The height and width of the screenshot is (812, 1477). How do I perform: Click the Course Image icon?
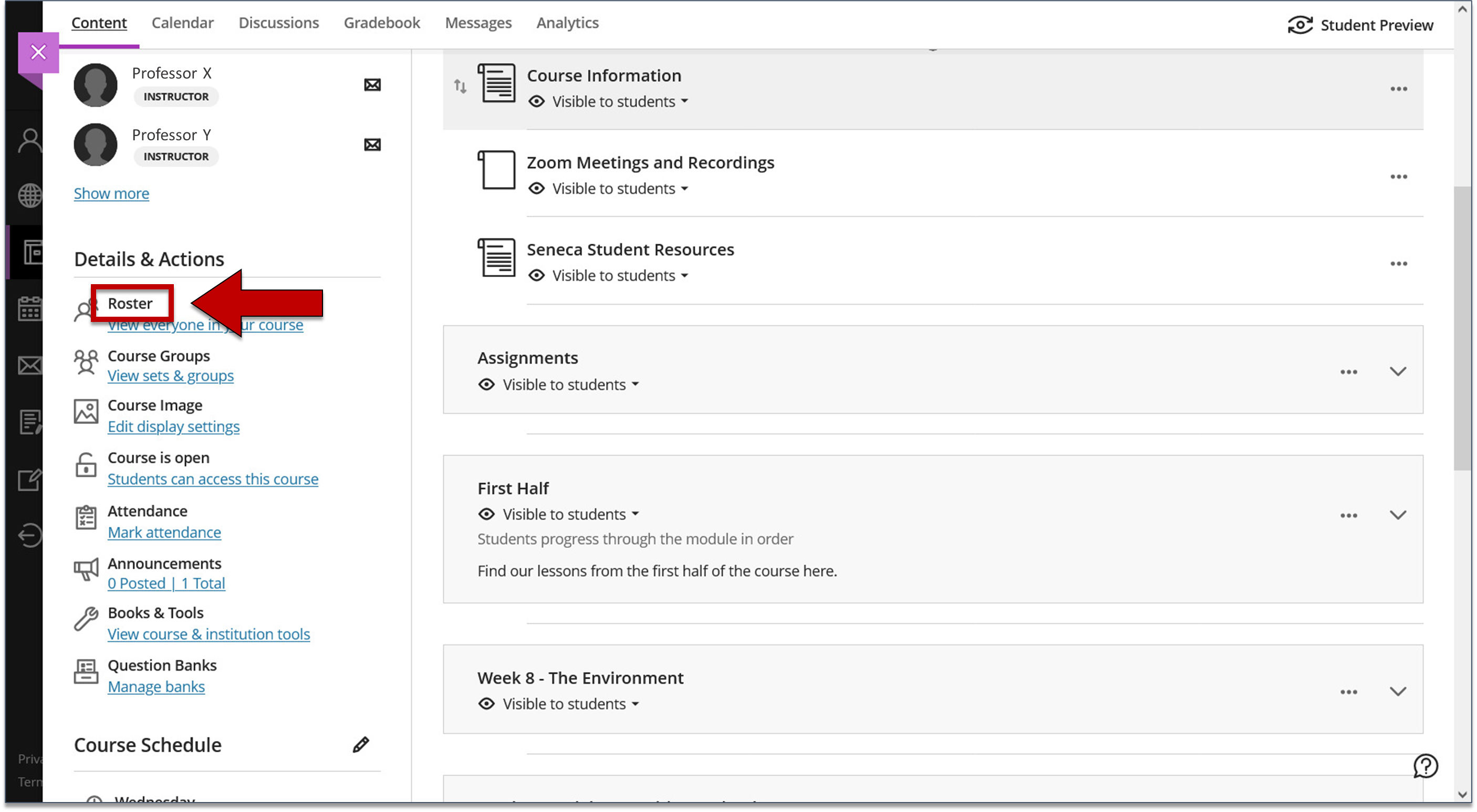click(x=85, y=412)
